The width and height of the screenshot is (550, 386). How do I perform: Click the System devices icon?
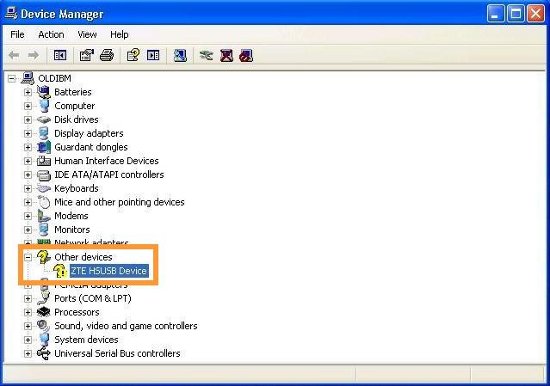point(44,339)
